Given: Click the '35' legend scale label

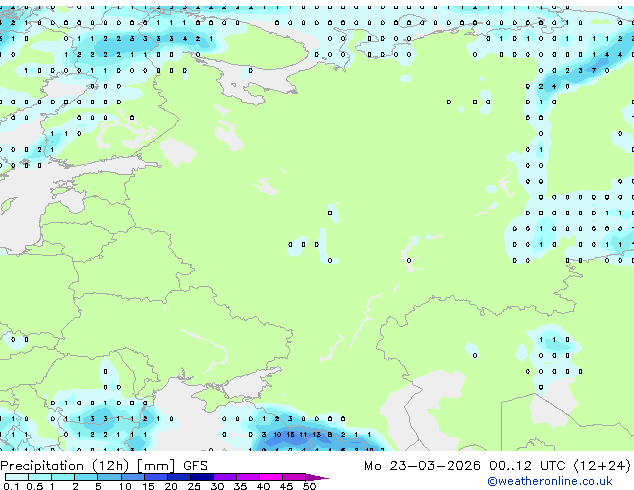Looking at the screenshot, I should click(240, 486).
